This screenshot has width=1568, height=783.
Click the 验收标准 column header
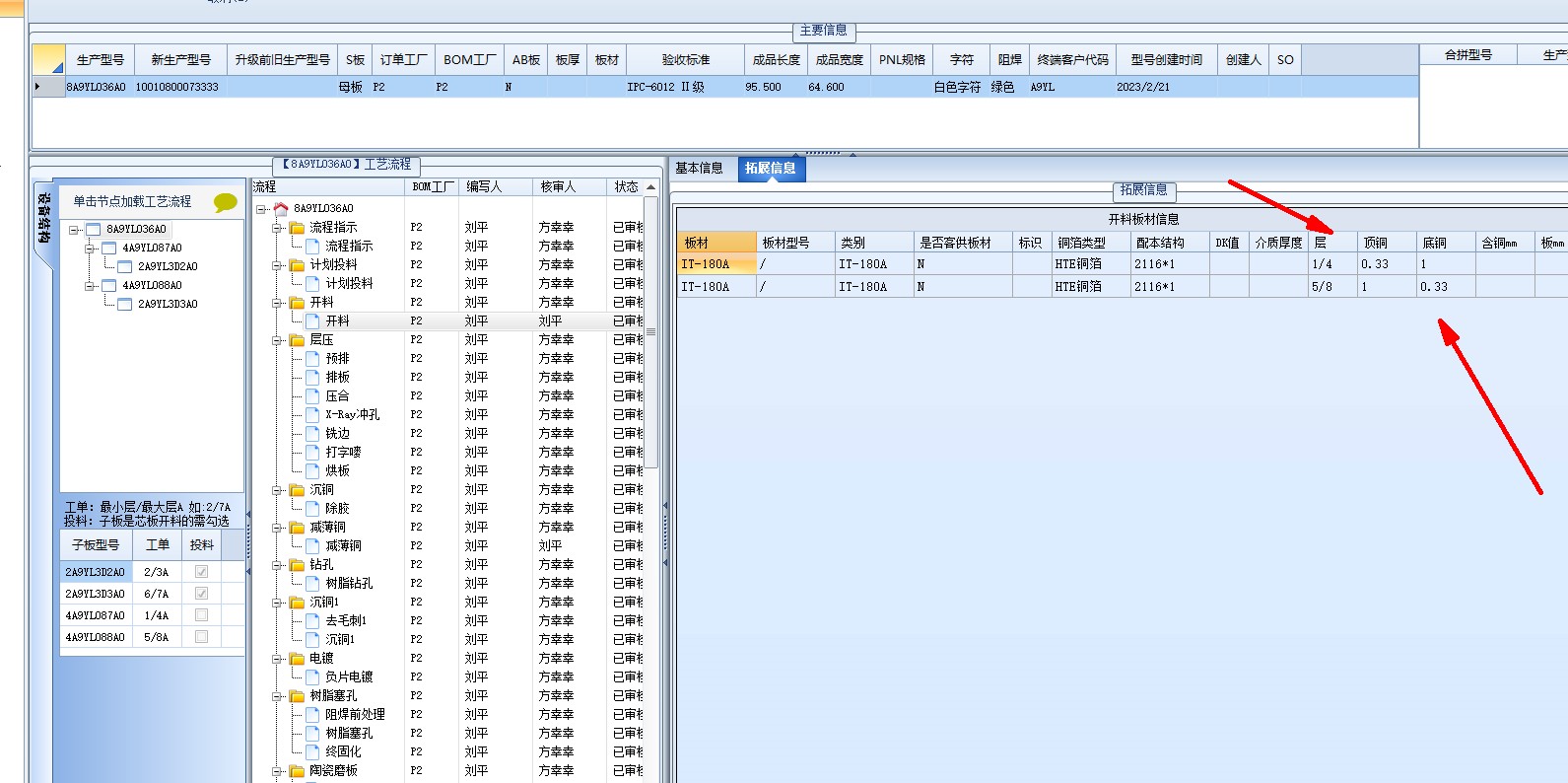coord(686,59)
